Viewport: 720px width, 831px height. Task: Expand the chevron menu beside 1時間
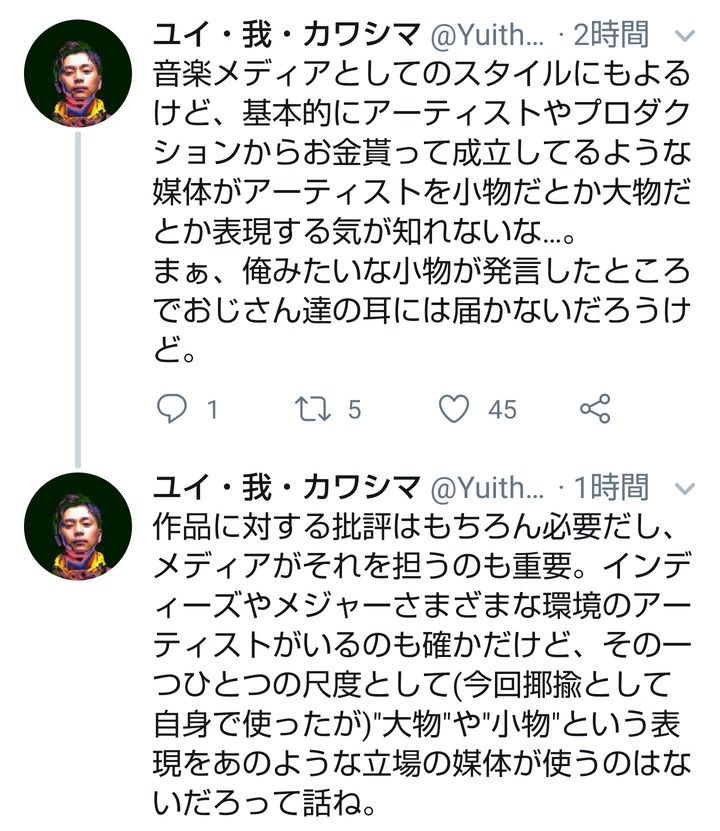click(x=685, y=489)
